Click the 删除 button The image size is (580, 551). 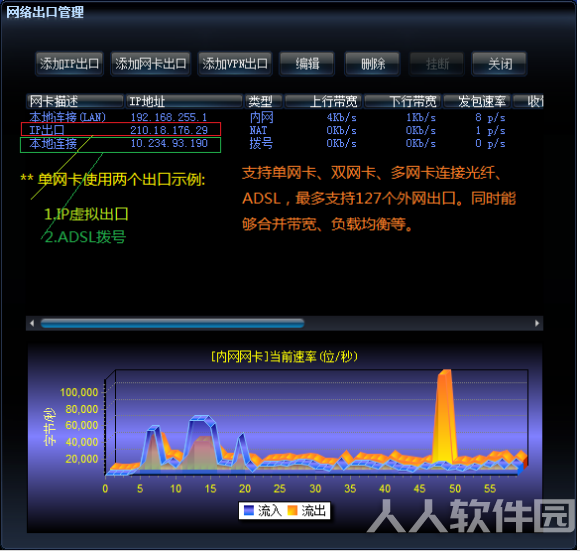(x=372, y=64)
